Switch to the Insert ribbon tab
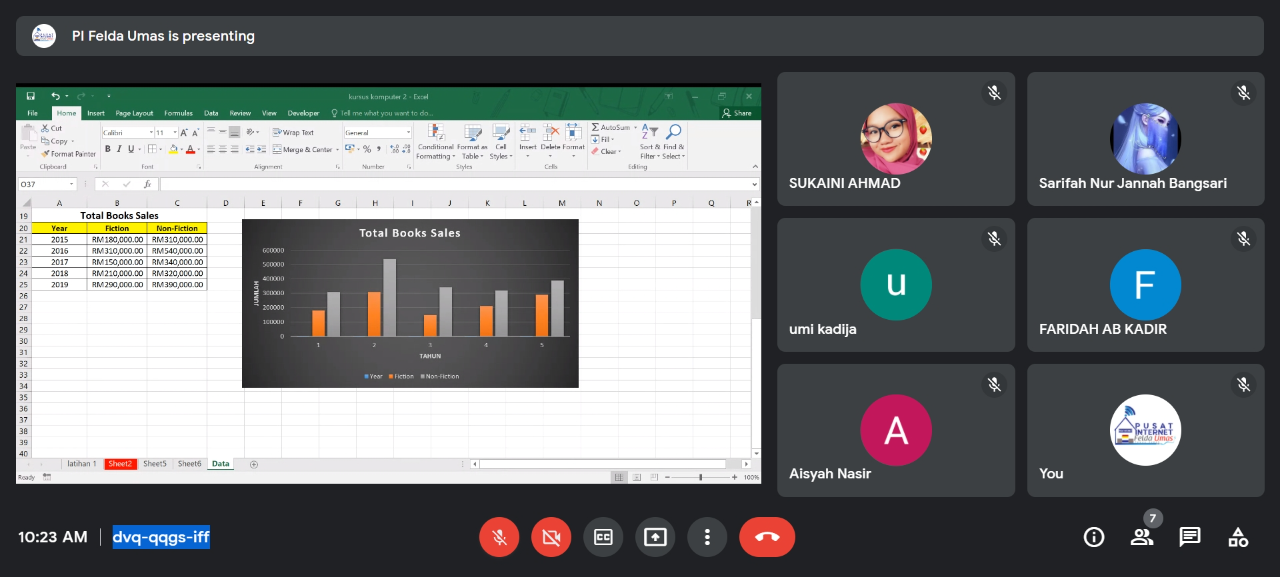 [96, 113]
